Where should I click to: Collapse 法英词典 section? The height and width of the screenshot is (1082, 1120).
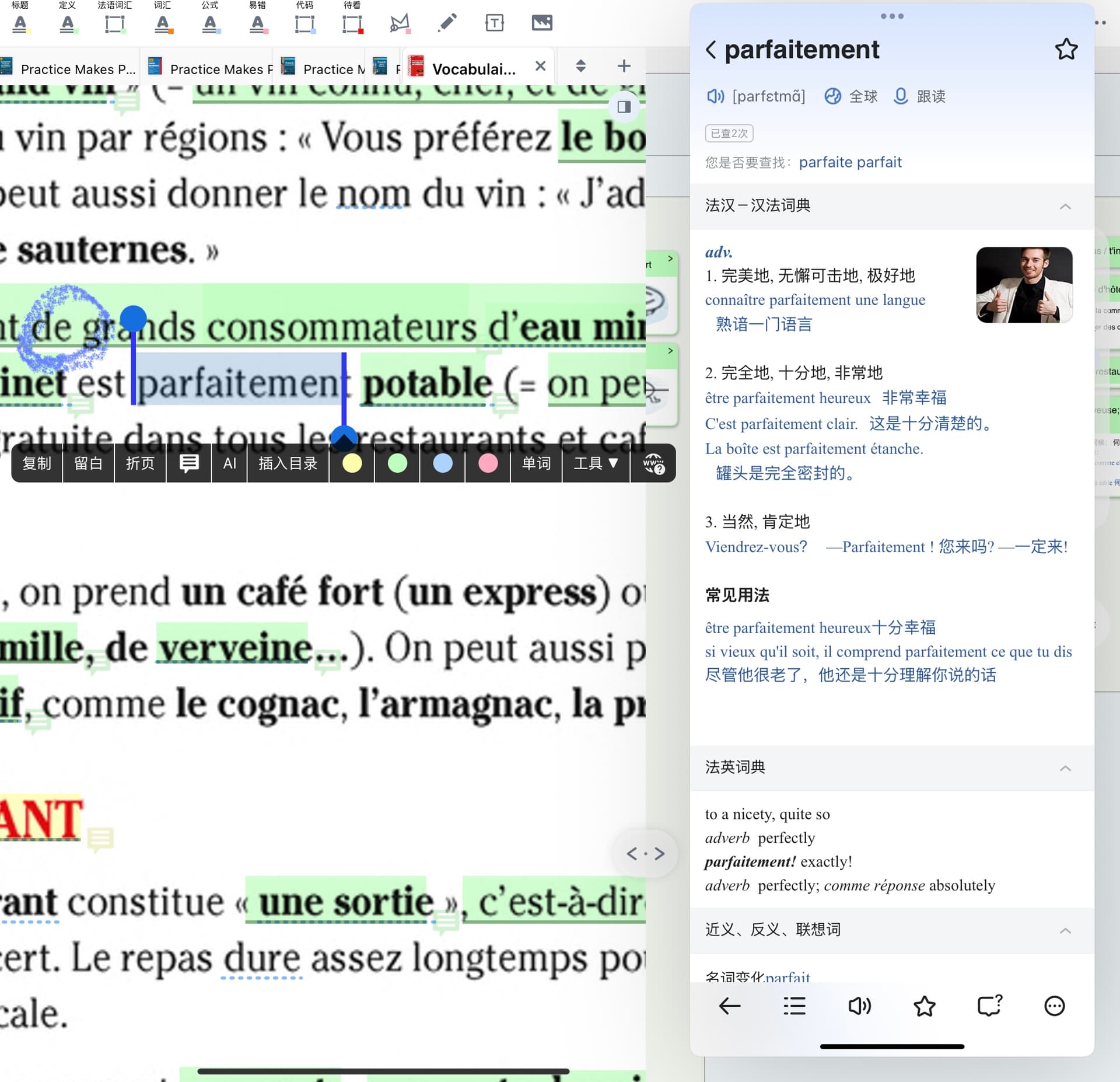tap(1065, 767)
